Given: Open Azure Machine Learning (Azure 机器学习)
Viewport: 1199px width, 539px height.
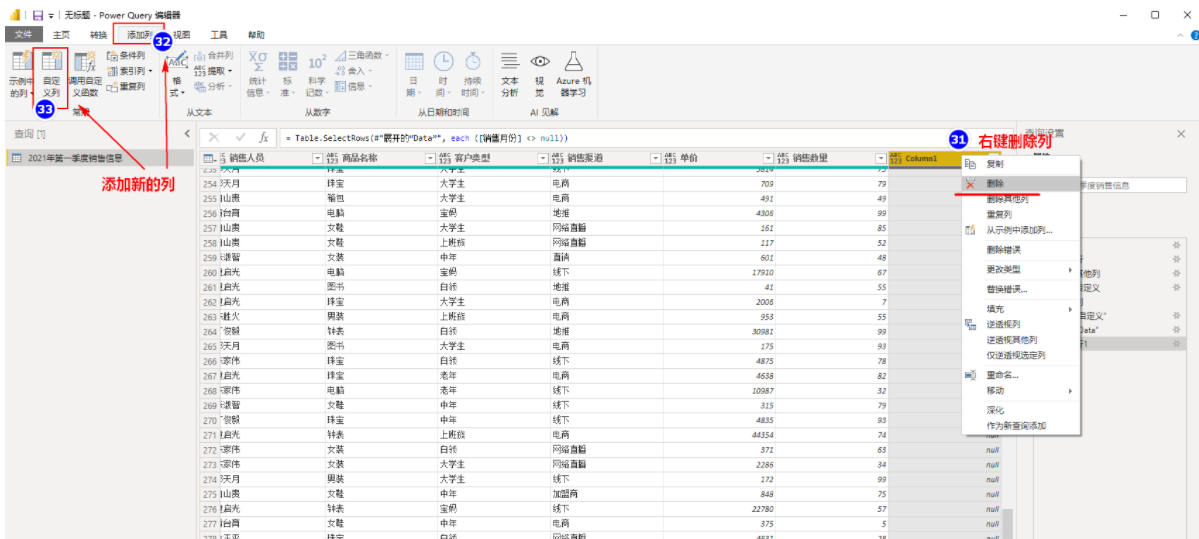Looking at the screenshot, I should (573, 74).
